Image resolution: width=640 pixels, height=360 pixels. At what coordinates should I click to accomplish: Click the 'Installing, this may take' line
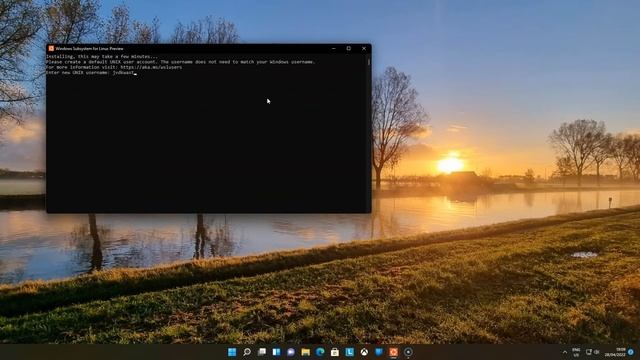[102, 57]
